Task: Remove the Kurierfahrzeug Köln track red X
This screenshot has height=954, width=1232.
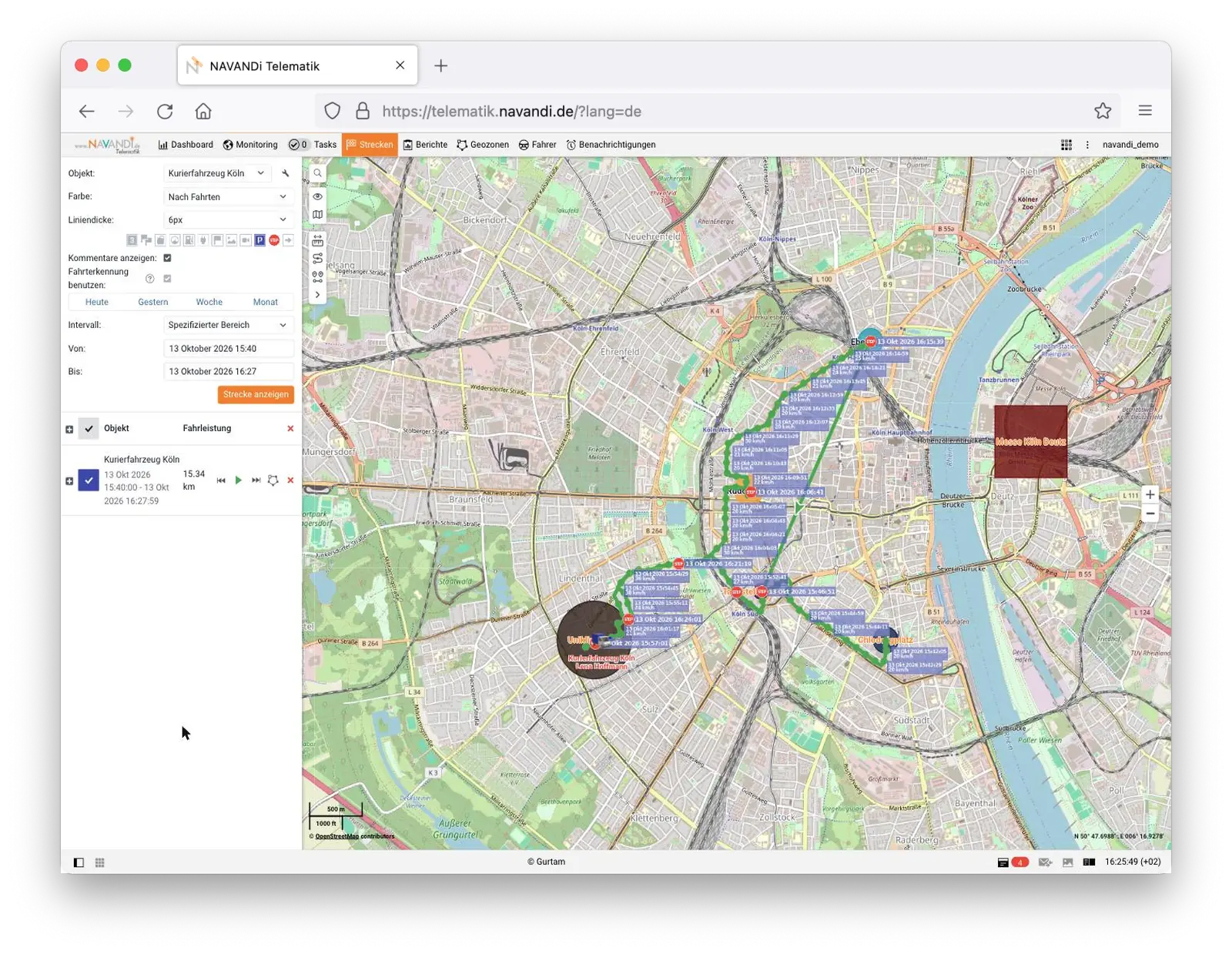Action: (x=290, y=480)
